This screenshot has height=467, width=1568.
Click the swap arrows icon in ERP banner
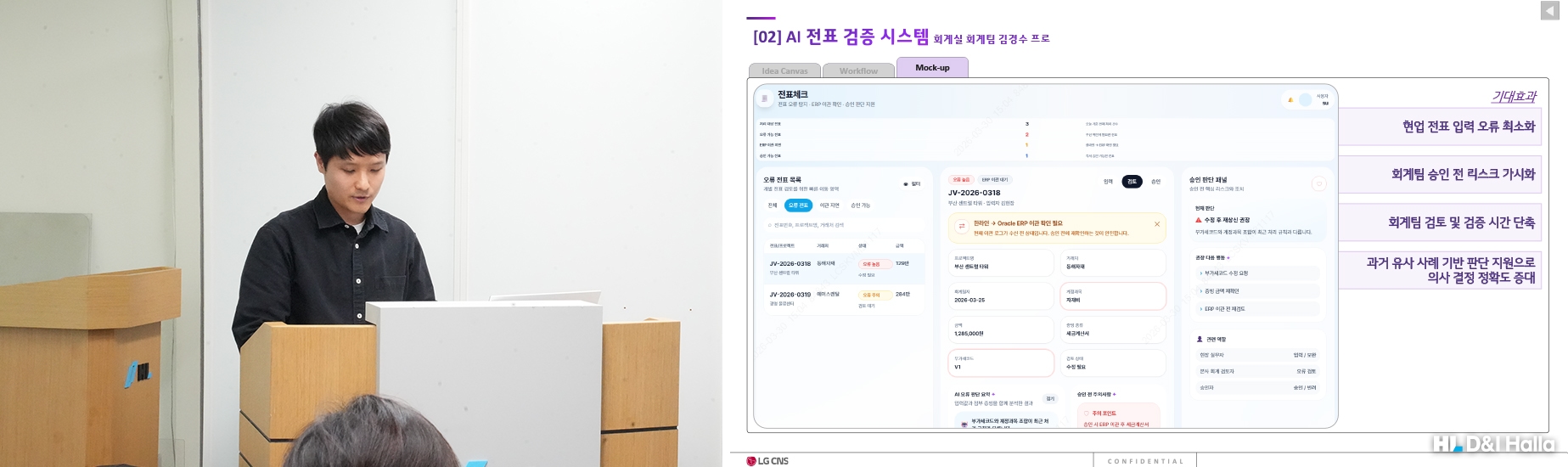[x=961, y=226]
